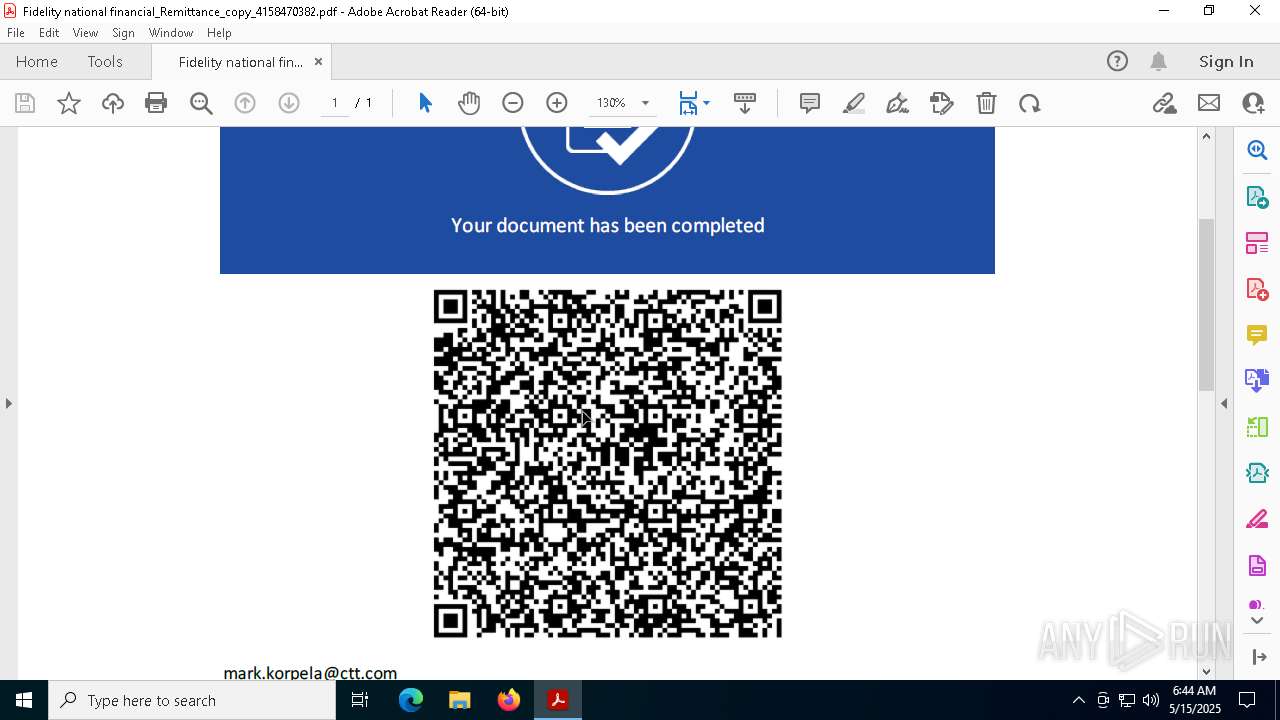The width and height of the screenshot is (1280, 720).
Task: Open Combine Files sidebar tool
Action: 1257,381
